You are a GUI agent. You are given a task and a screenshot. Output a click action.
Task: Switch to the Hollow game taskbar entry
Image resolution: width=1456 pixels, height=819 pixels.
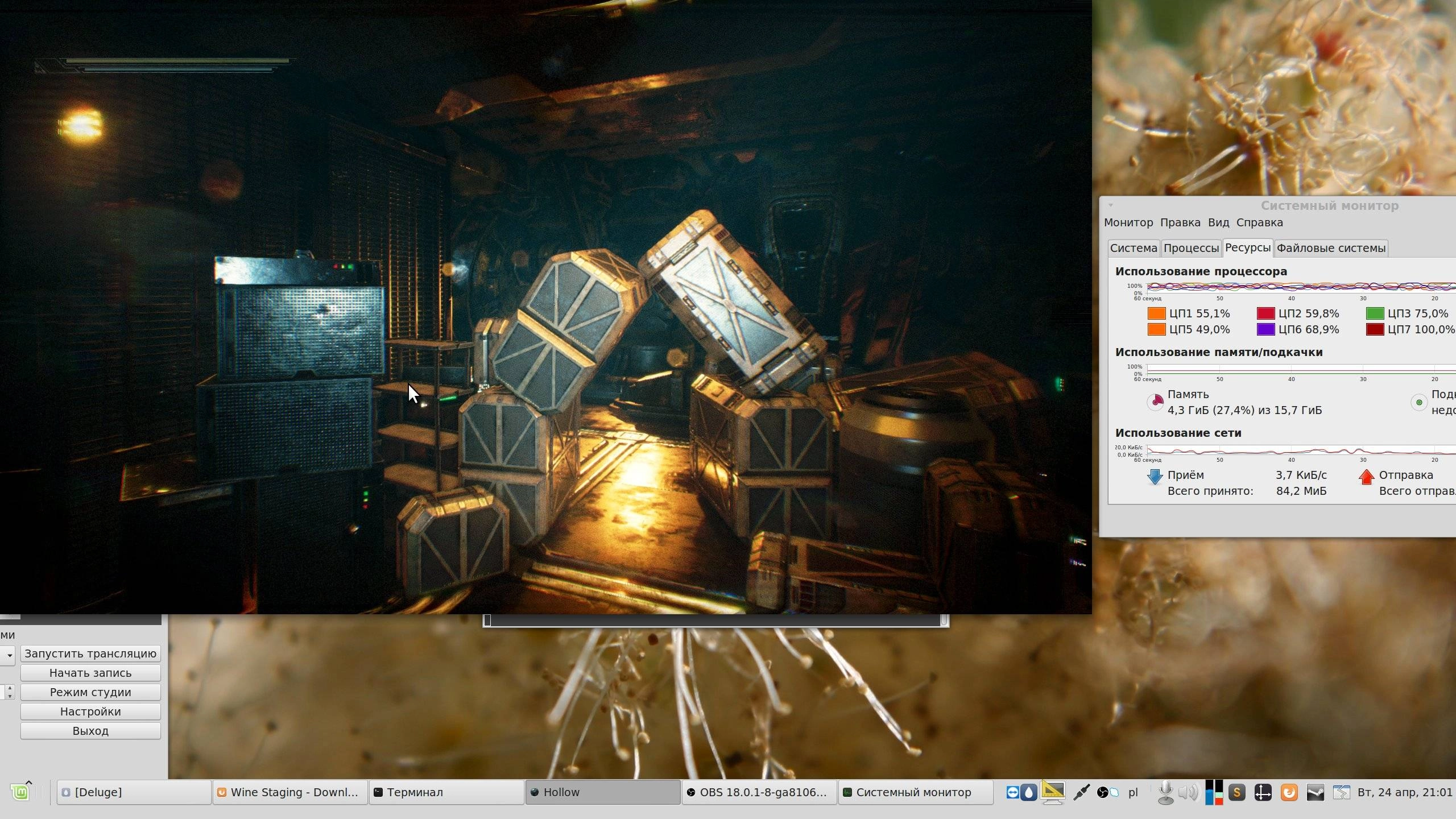603,792
